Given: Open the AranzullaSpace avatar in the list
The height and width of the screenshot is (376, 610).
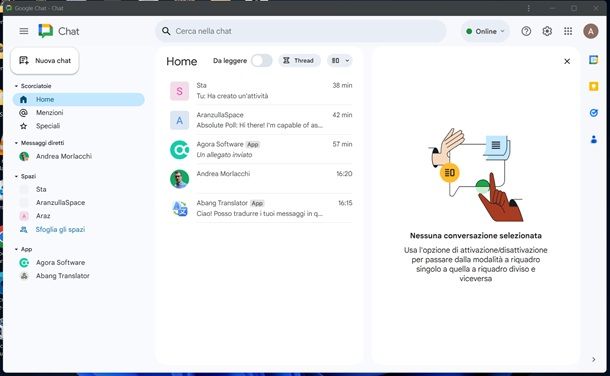Looking at the screenshot, I should [179, 120].
